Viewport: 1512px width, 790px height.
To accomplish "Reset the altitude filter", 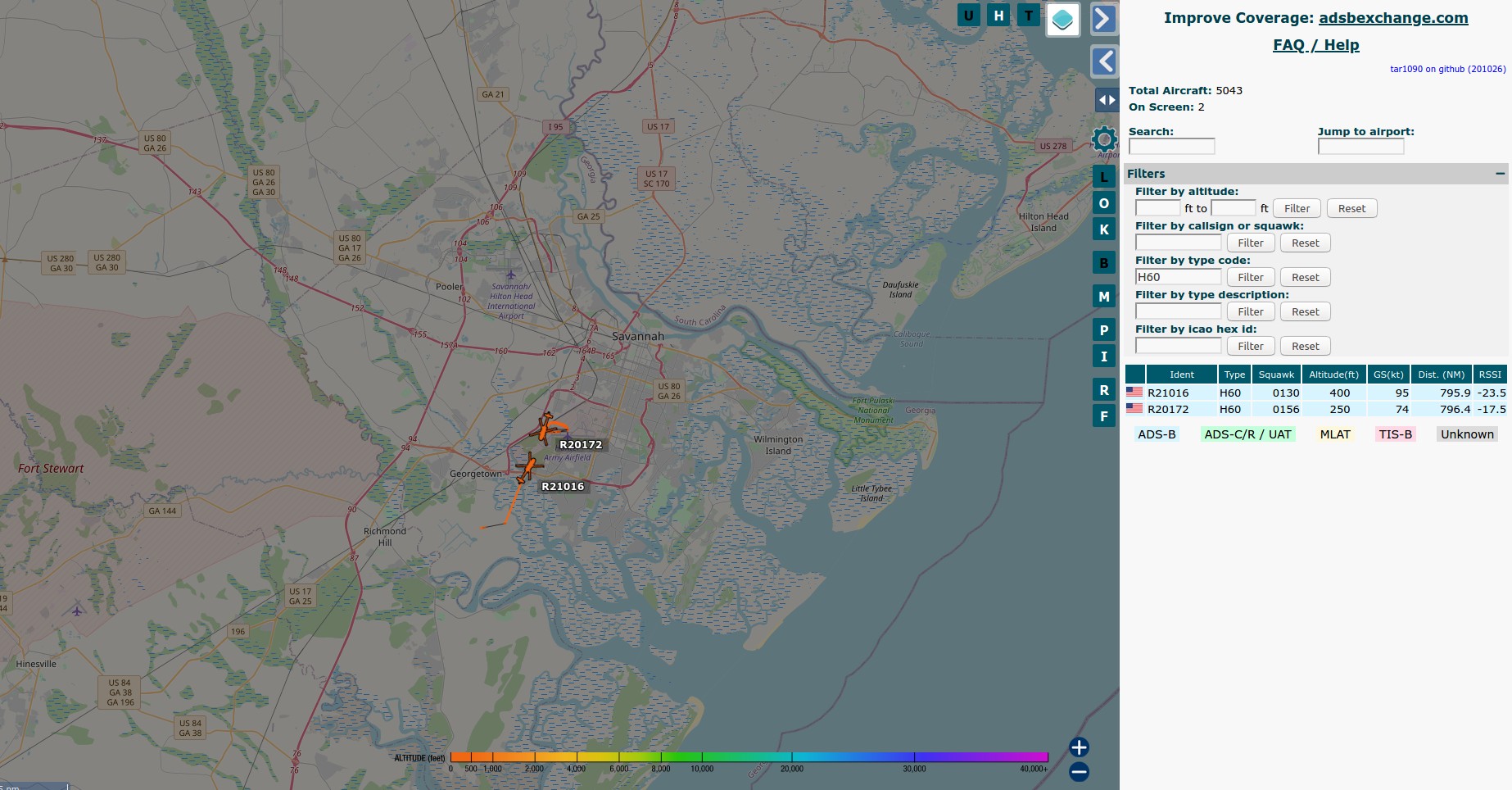I will pos(1351,208).
